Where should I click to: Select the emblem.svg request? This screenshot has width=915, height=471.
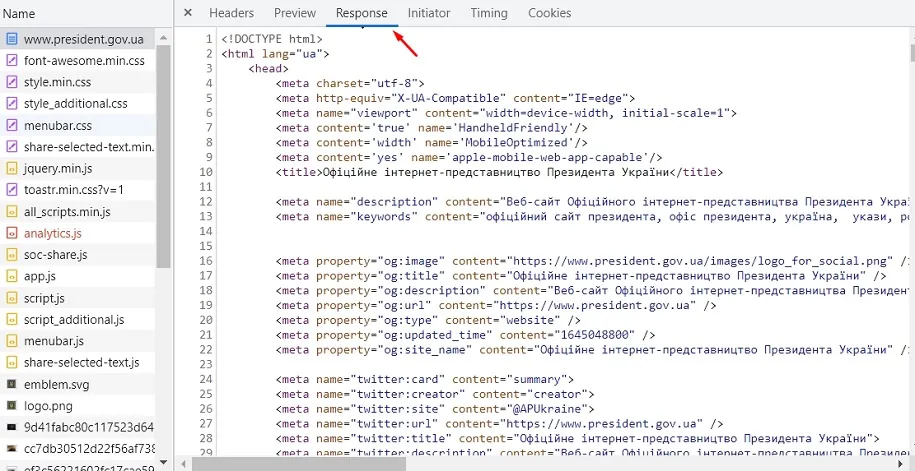click(x=78, y=384)
